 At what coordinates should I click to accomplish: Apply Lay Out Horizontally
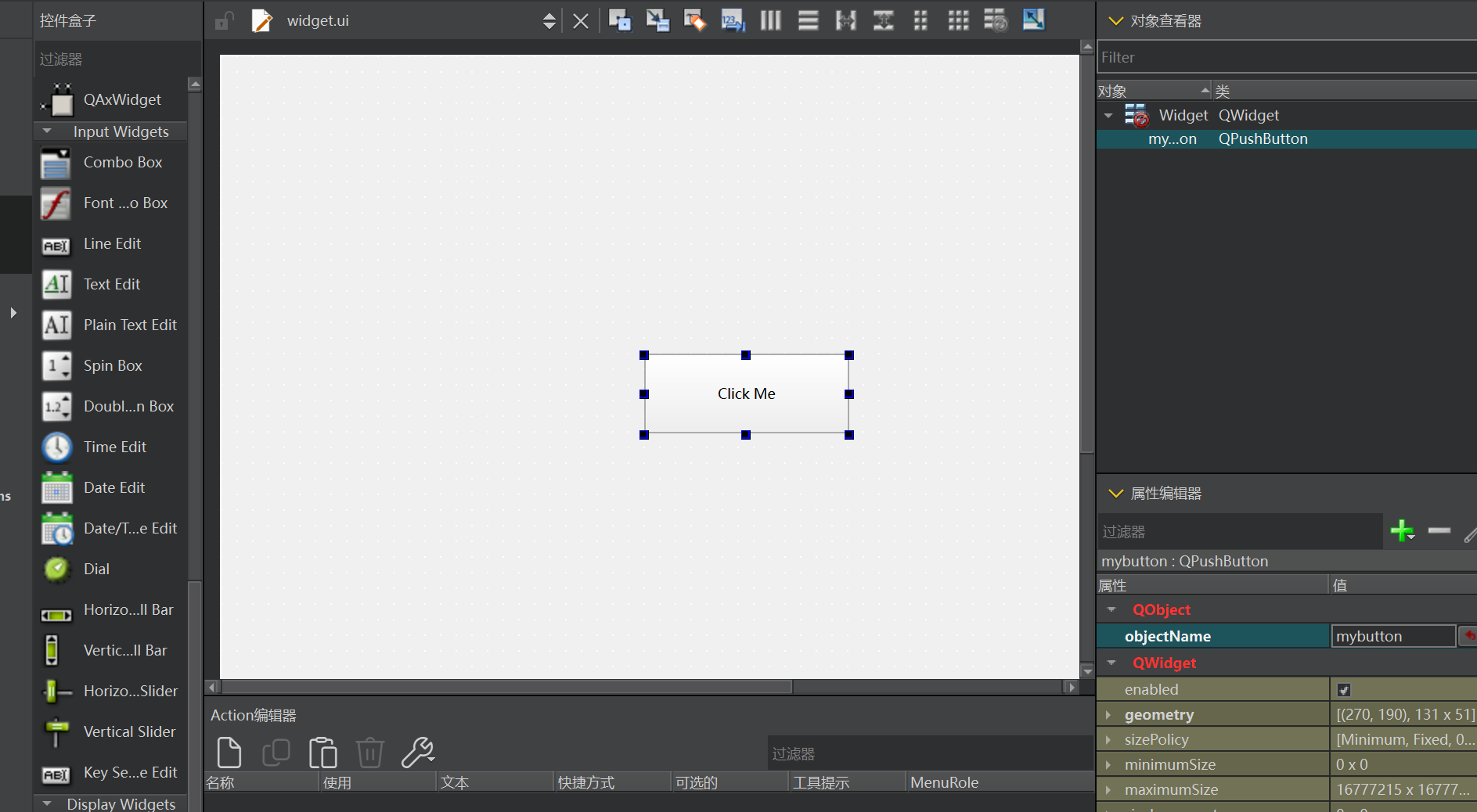click(770, 20)
